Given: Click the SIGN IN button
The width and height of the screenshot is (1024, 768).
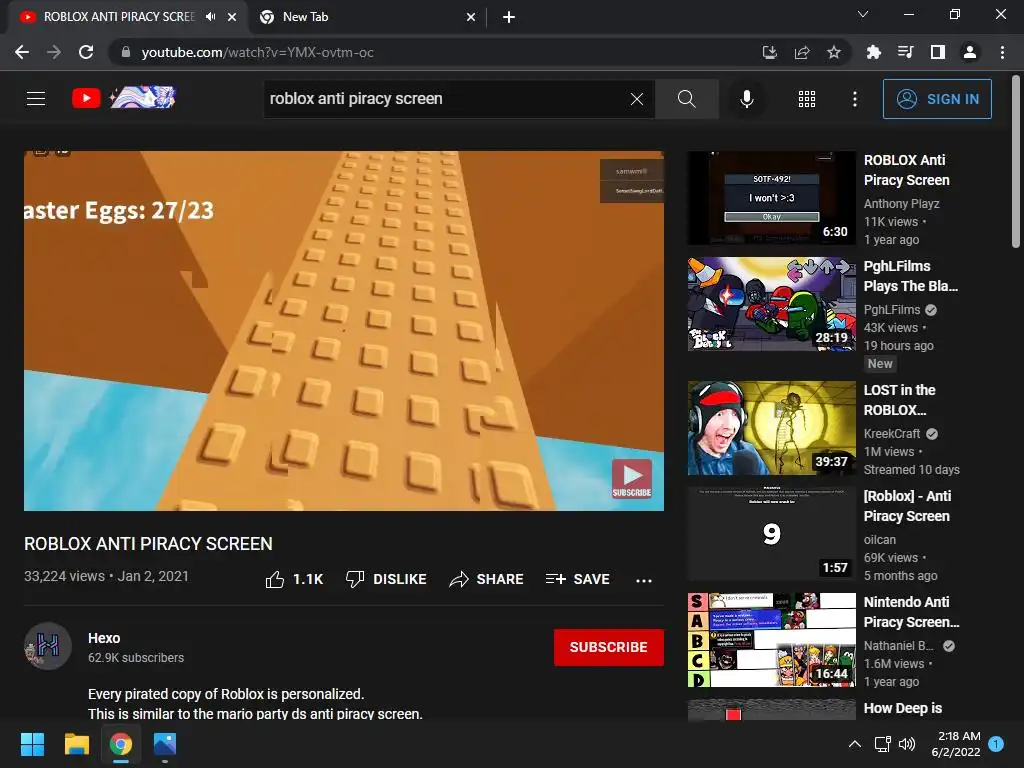Looking at the screenshot, I should (937, 99).
